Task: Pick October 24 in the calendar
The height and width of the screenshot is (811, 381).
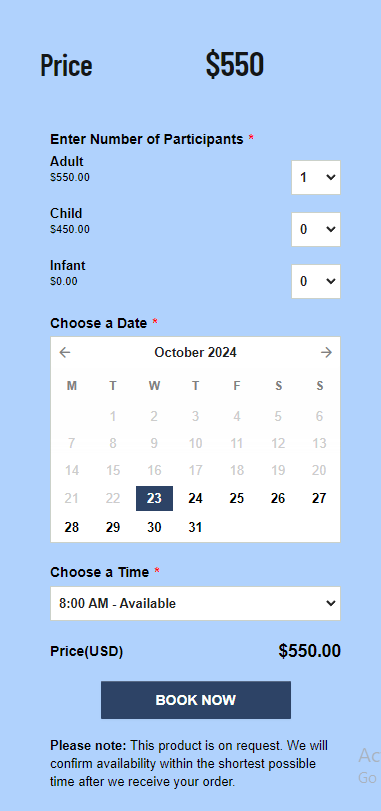Action: click(x=195, y=498)
